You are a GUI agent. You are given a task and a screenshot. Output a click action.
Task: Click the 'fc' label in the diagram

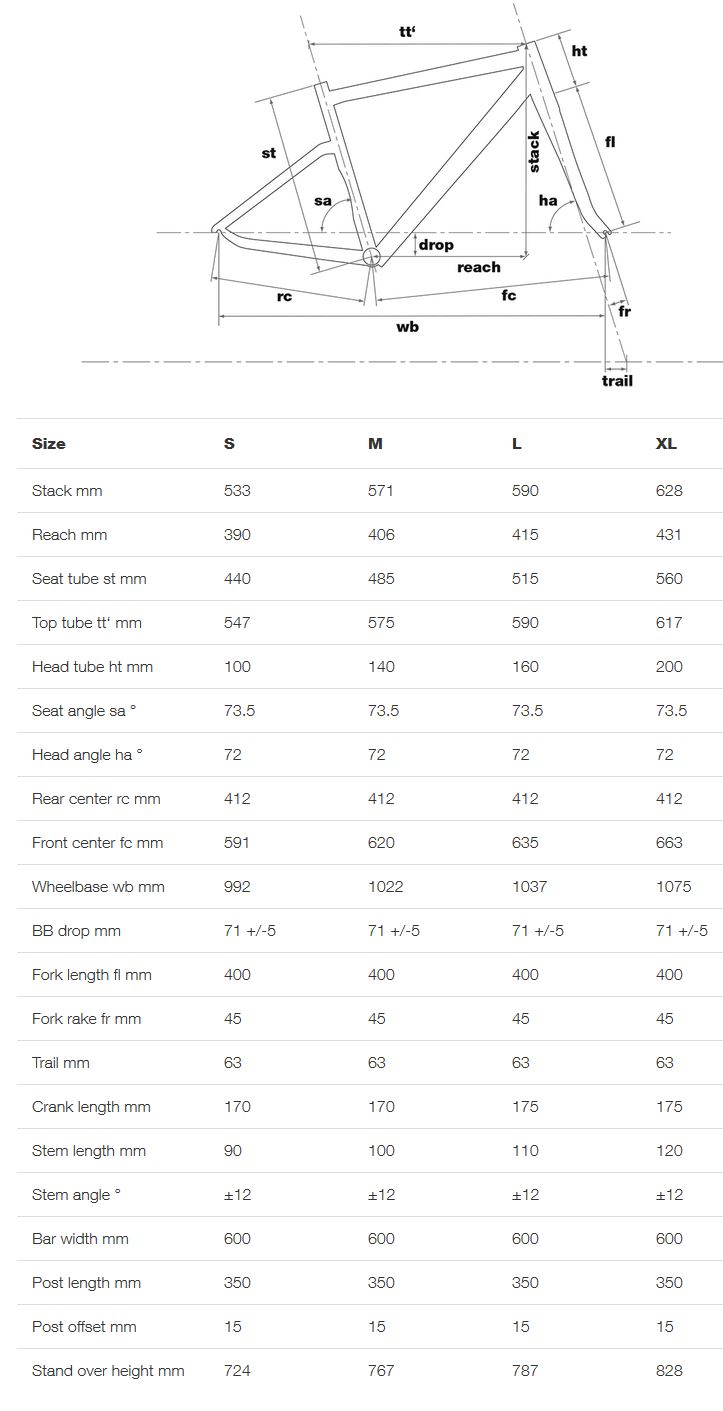(x=509, y=296)
